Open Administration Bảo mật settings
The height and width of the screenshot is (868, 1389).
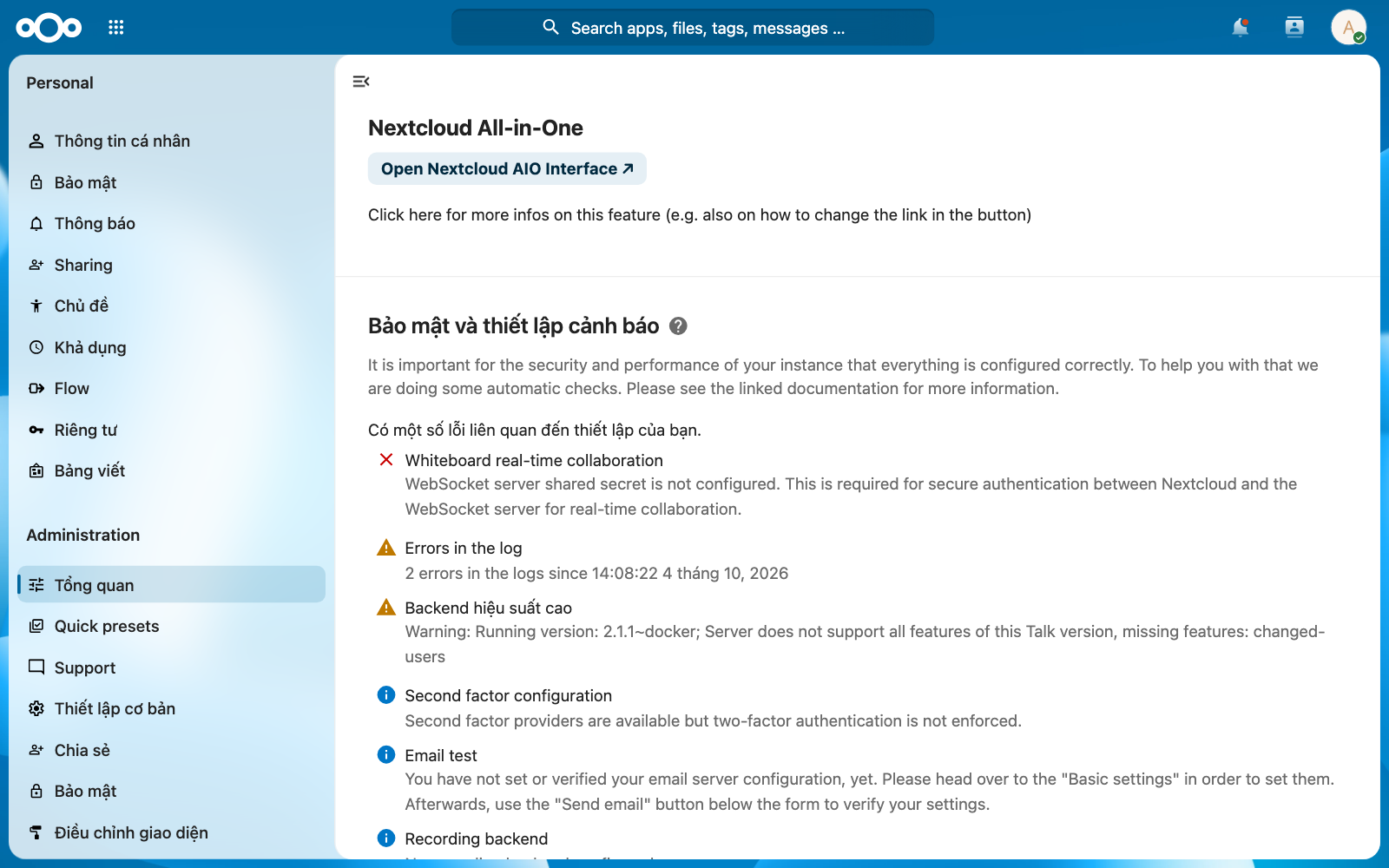[x=171, y=791]
